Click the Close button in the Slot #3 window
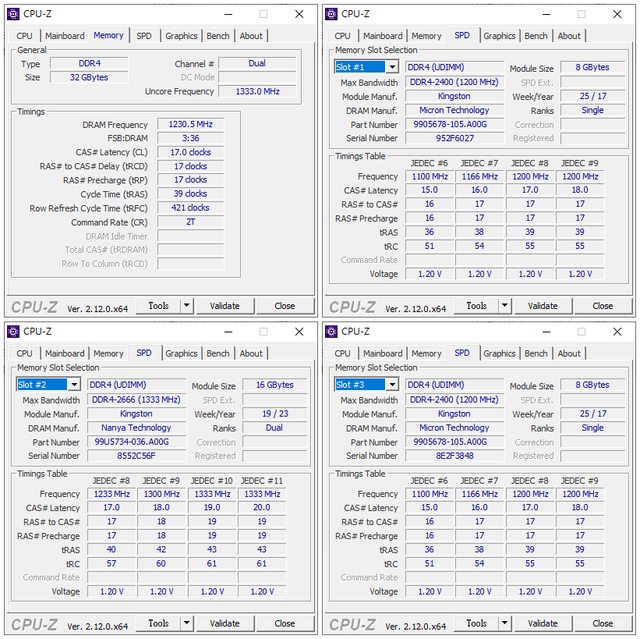The width and height of the screenshot is (640, 639). (x=602, y=624)
